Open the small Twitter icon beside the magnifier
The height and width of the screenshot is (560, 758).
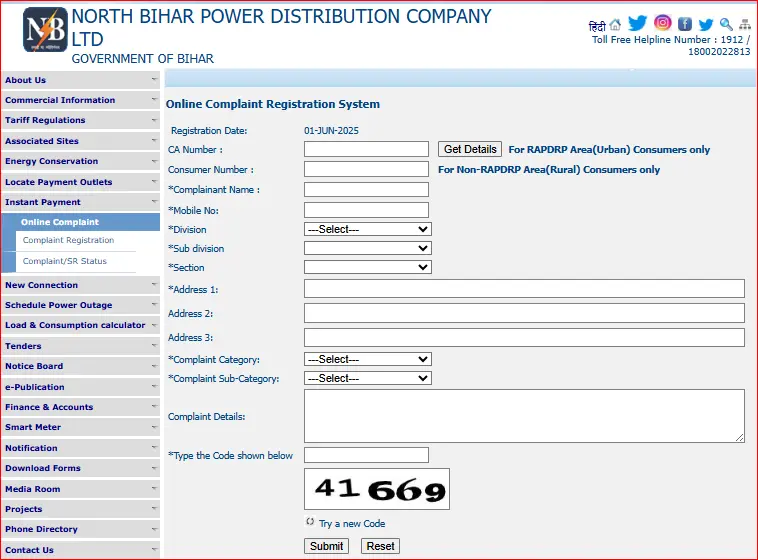pos(706,24)
